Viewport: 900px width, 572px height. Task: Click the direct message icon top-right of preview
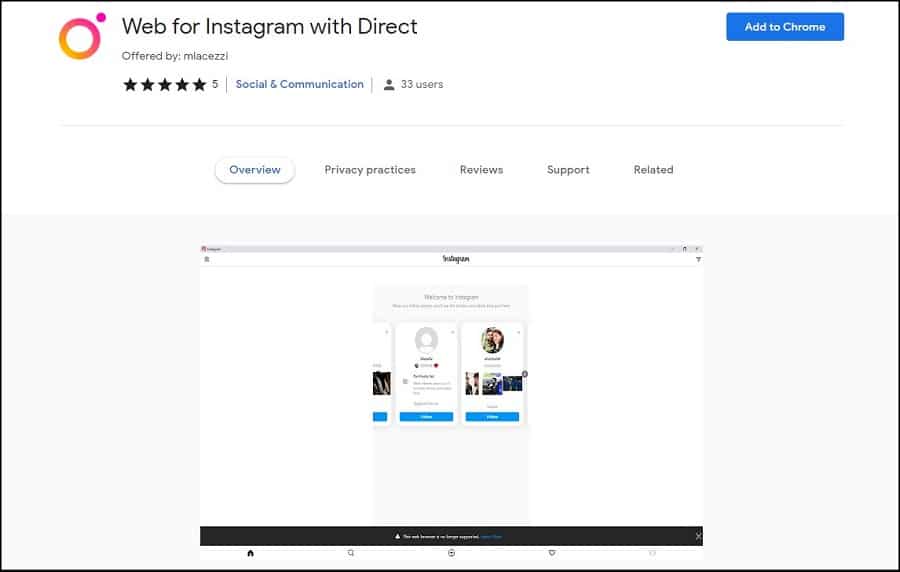(x=698, y=259)
